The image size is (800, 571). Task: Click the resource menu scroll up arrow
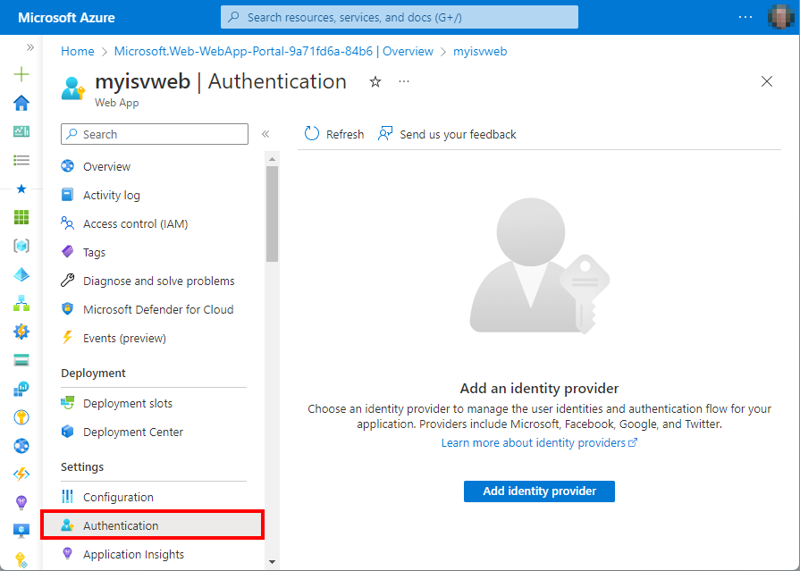click(272, 159)
